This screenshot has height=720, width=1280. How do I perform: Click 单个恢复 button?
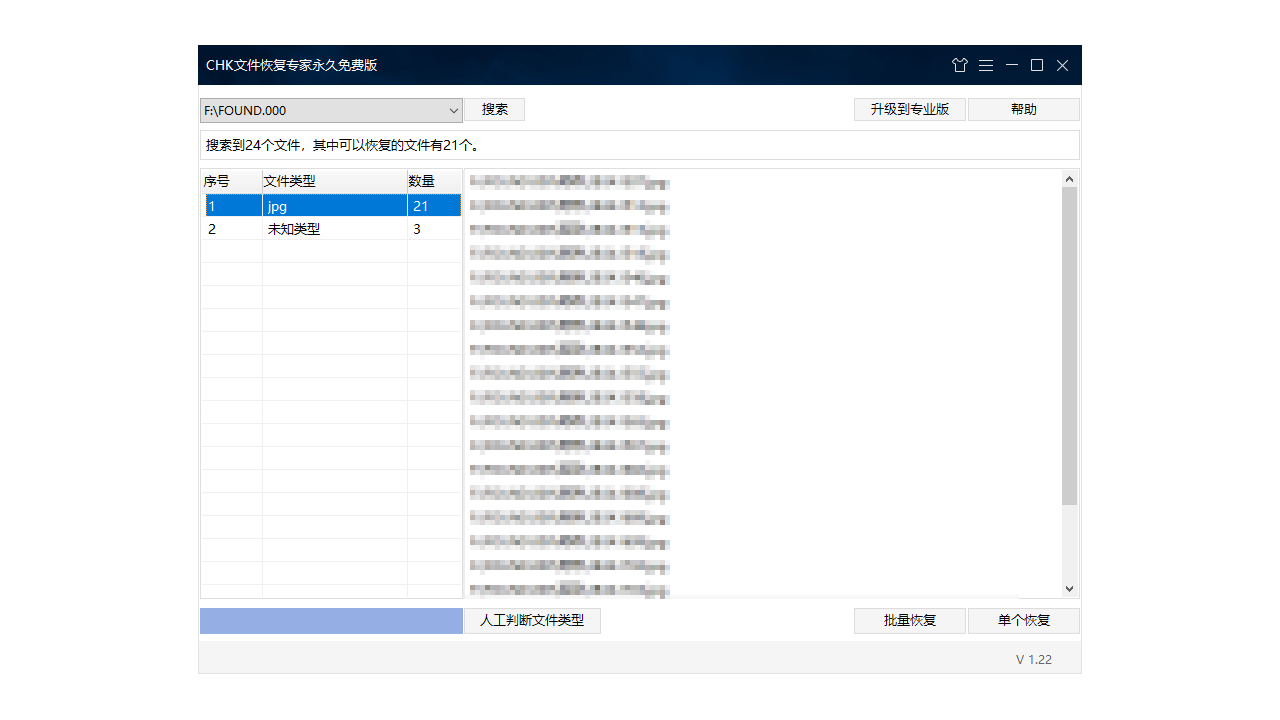[x=1024, y=621]
